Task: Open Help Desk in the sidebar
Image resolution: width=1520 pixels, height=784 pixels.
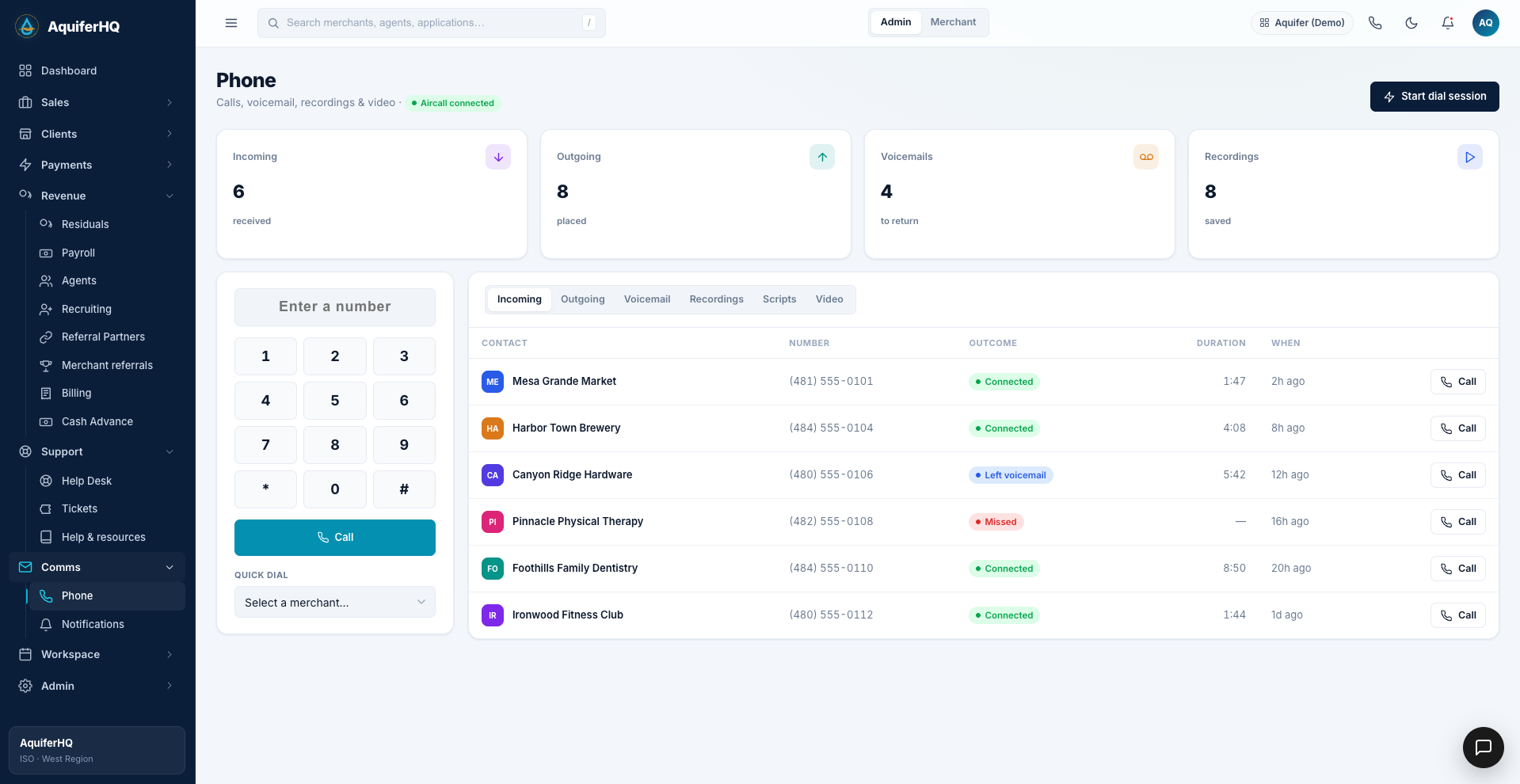Action: pos(106,481)
